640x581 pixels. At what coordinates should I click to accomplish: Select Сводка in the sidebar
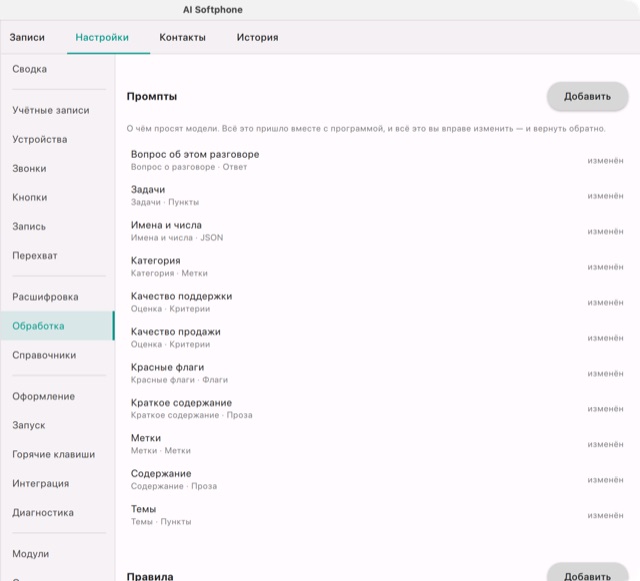(58, 69)
